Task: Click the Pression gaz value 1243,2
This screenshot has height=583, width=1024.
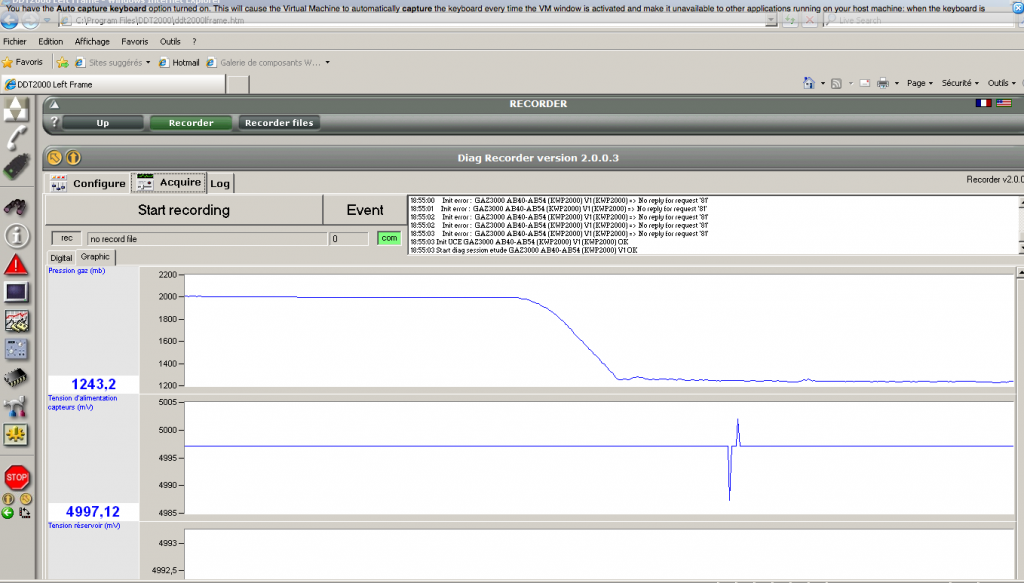Action: pyautogui.click(x=93, y=385)
